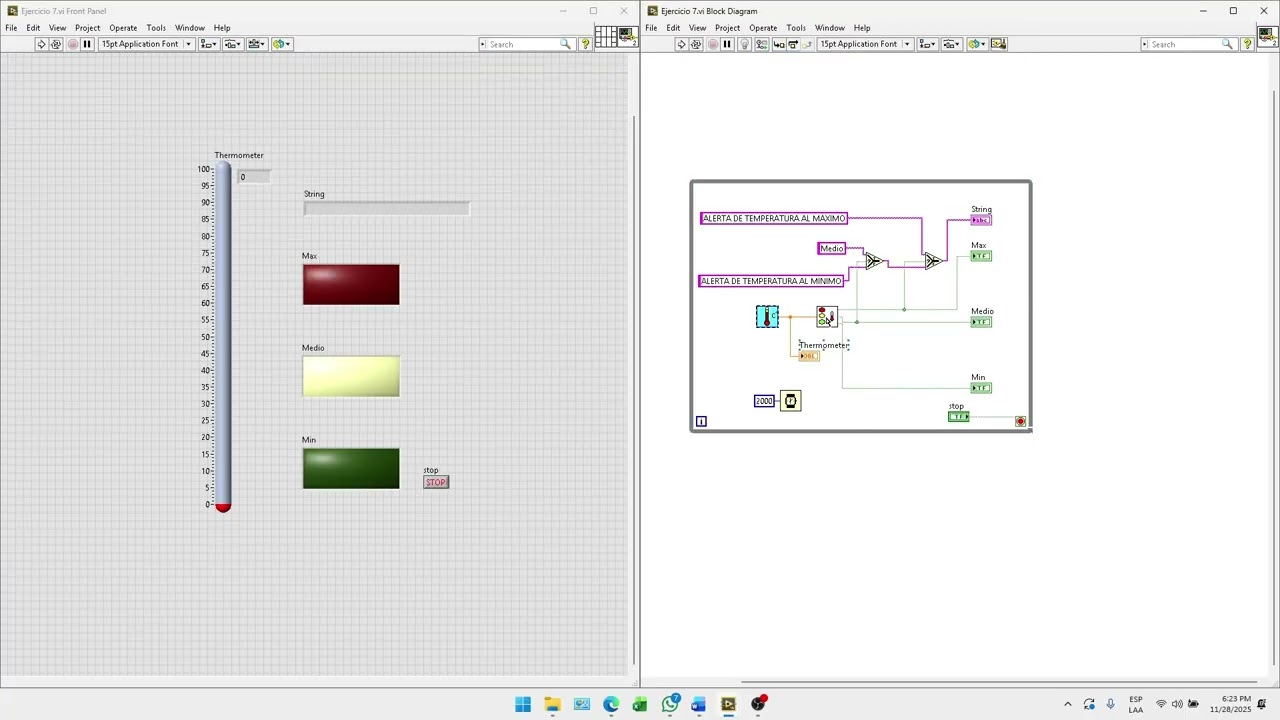Click Abort Execution in the Block Diagram toolbar
The width and height of the screenshot is (1280, 720).
coord(712,44)
